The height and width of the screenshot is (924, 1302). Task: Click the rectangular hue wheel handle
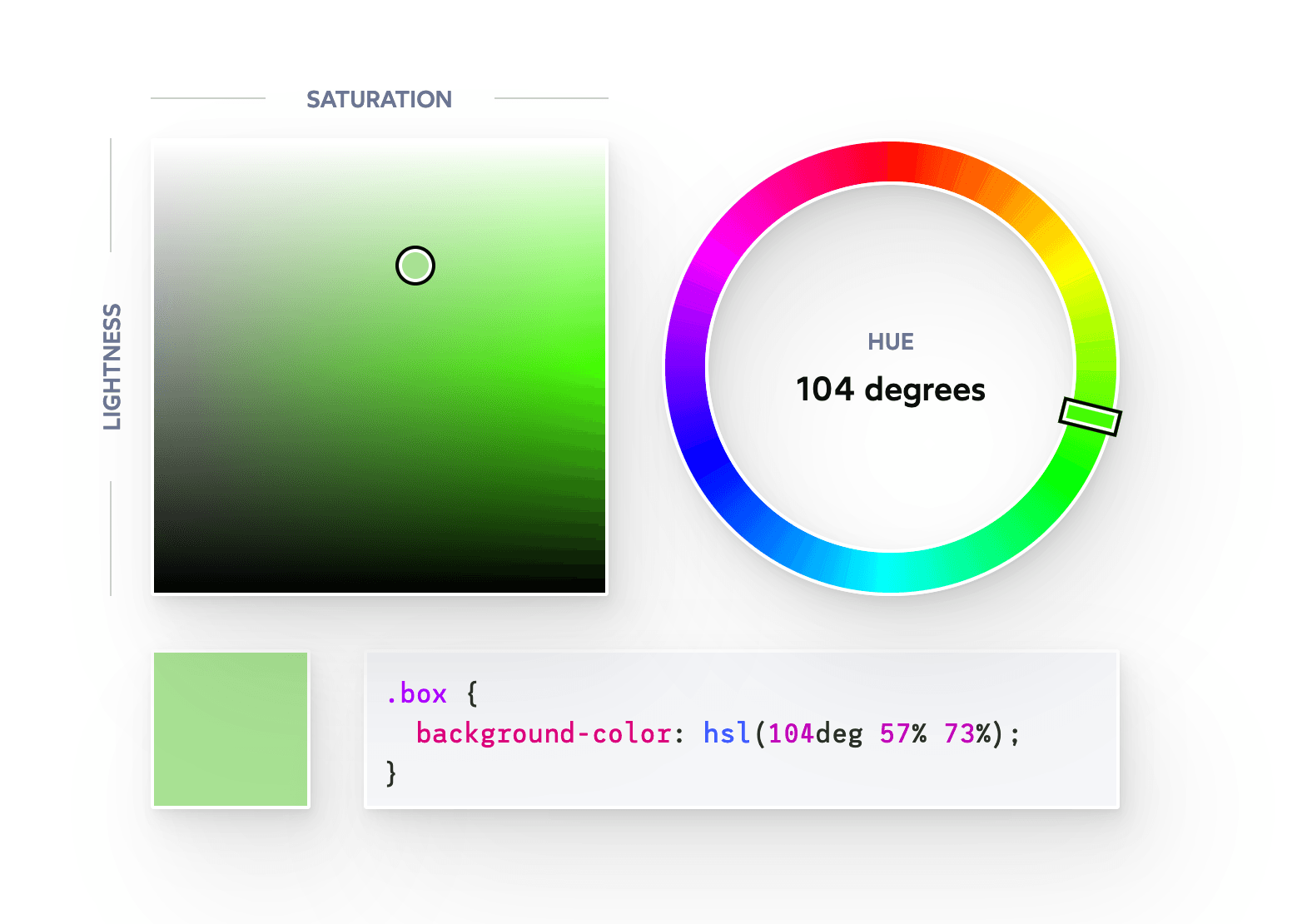point(1090,416)
